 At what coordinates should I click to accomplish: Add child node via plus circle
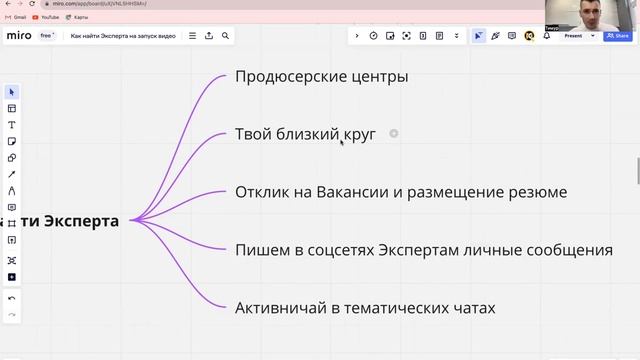393,133
